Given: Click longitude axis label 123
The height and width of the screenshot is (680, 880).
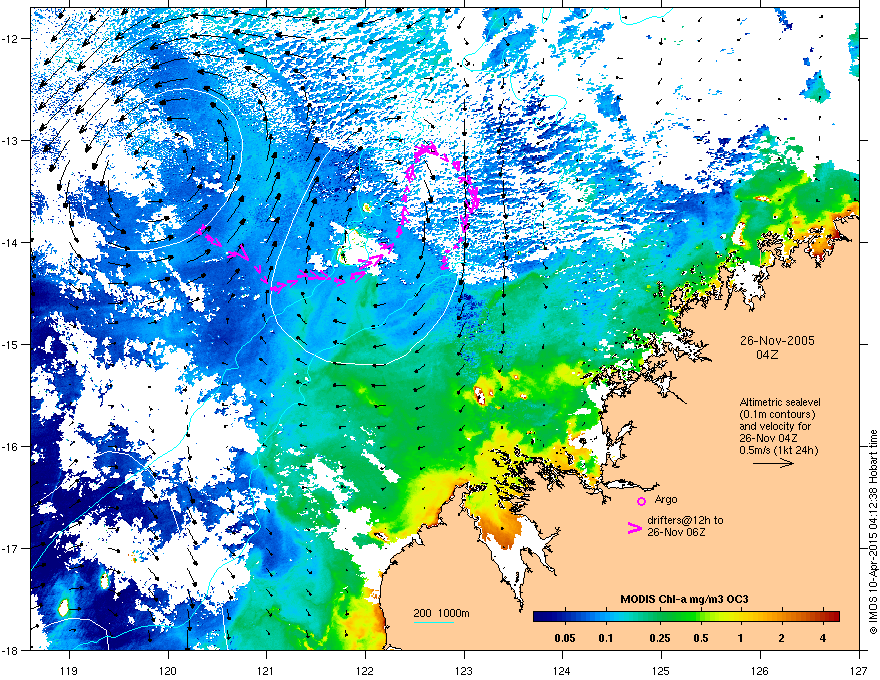Looking at the screenshot, I should pyautogui.click(x=464, y=670).
